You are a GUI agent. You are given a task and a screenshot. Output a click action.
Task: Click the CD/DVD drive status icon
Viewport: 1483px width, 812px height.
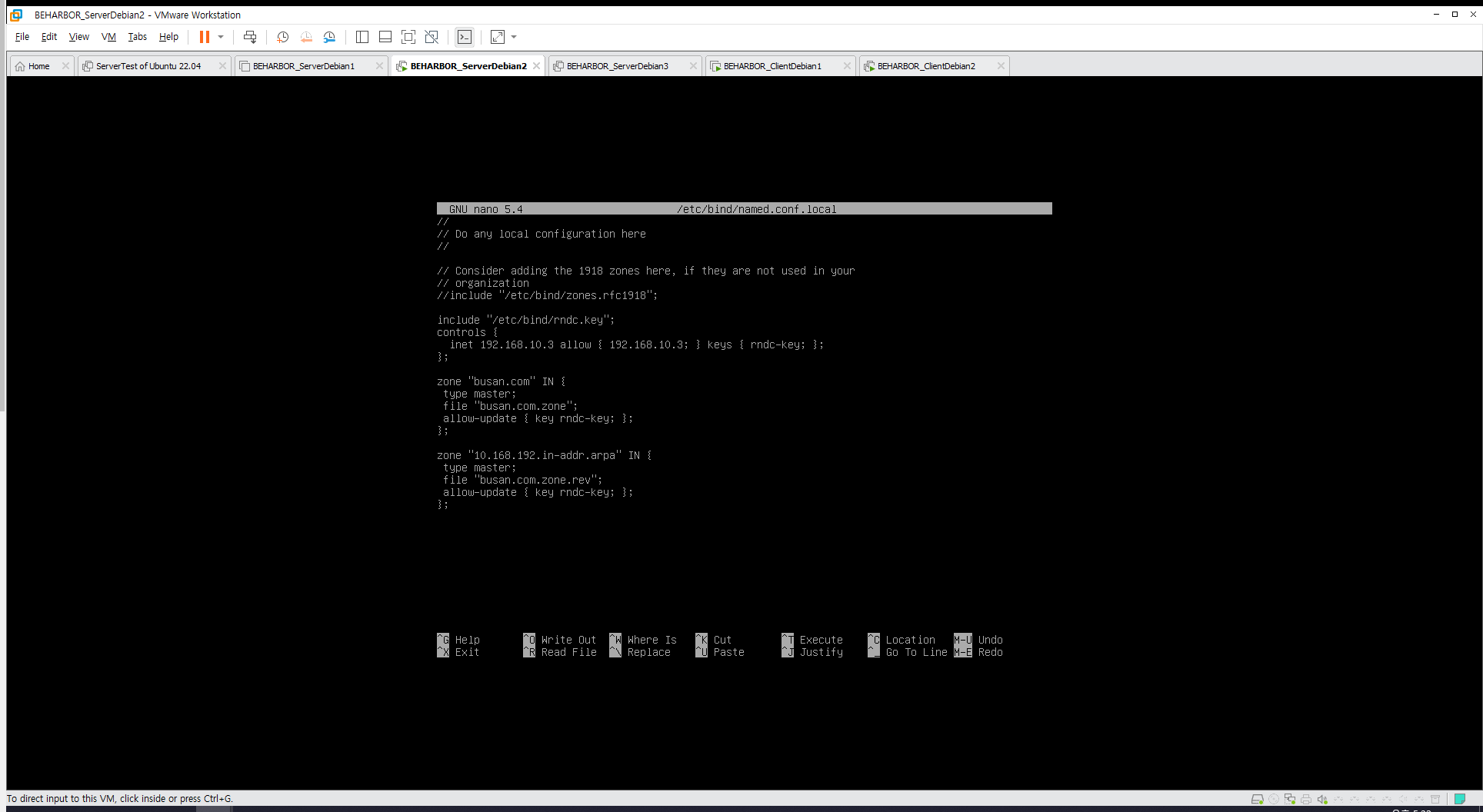1274,799
